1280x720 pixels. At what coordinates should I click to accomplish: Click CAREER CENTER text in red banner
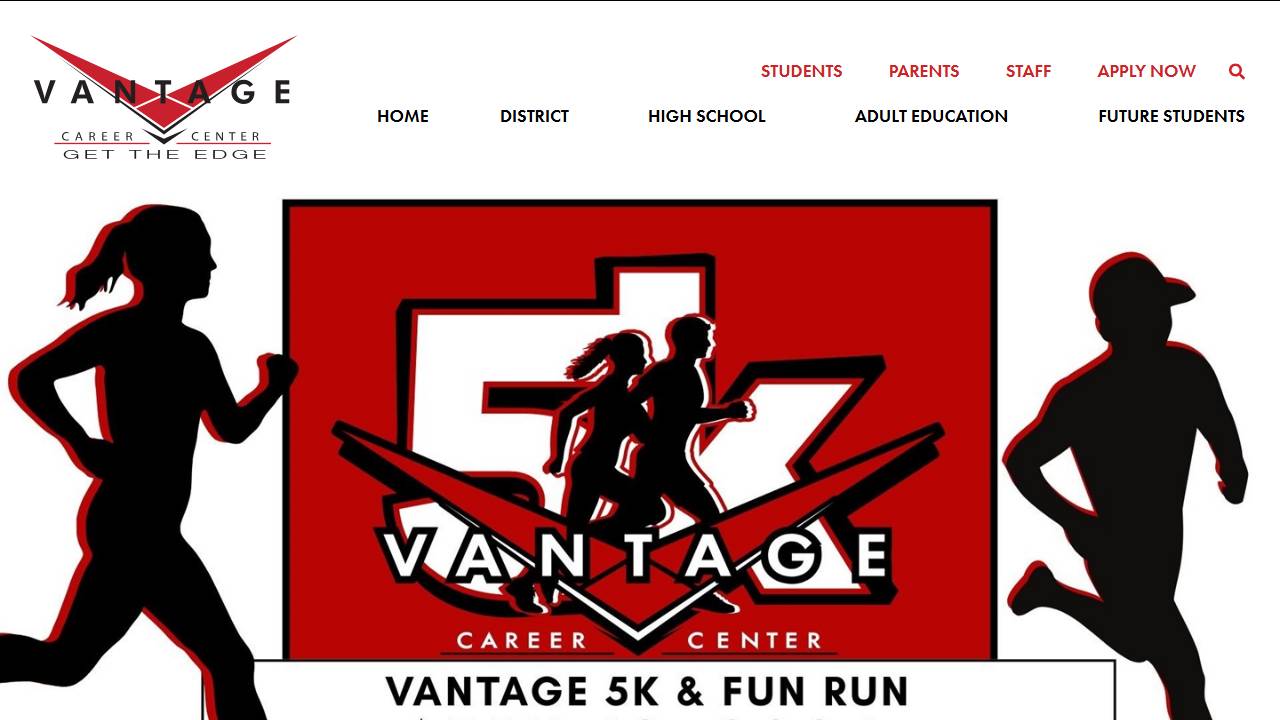click(x=640, y=640)
